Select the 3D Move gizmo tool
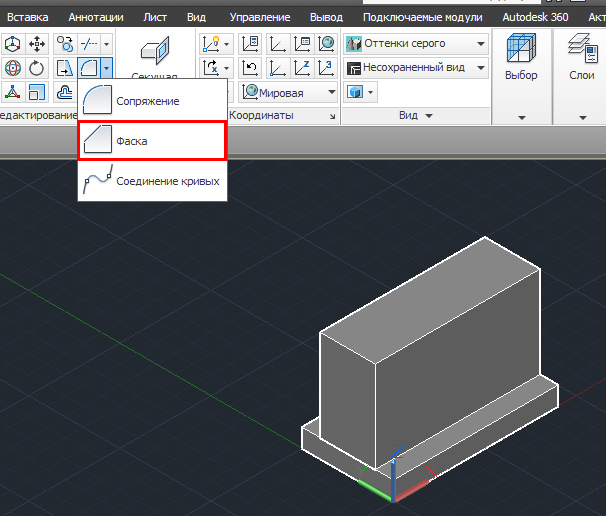The width and height of the screenshot is (606, 516). 13,44
